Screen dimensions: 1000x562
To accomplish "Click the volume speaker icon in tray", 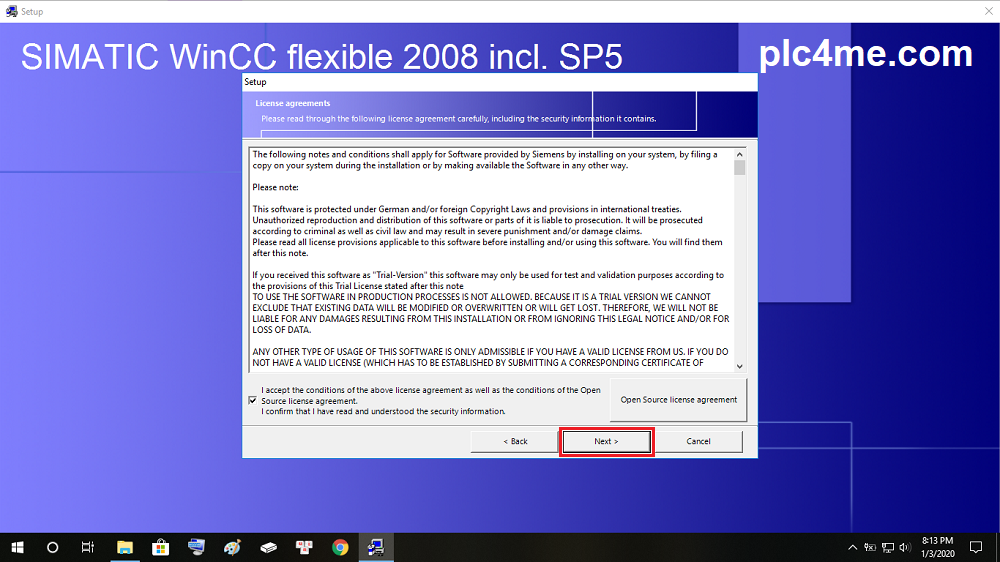I will pos(905,547).
